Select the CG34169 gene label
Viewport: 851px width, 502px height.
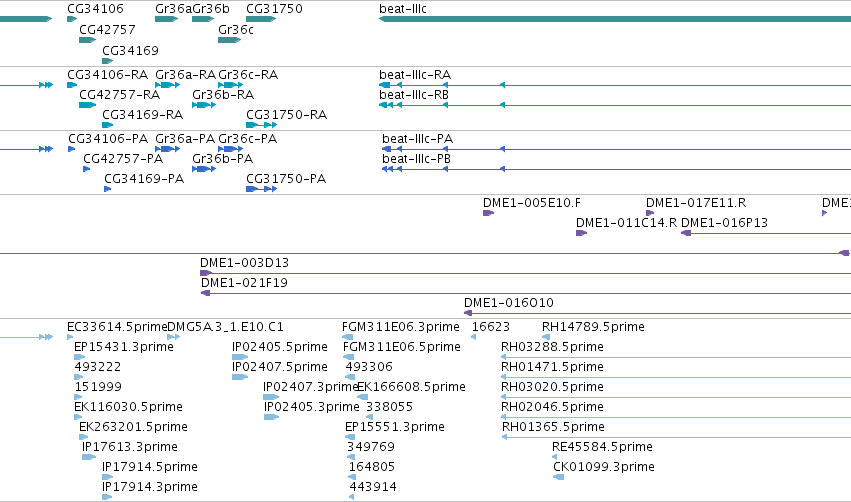(x=130, y=50)
